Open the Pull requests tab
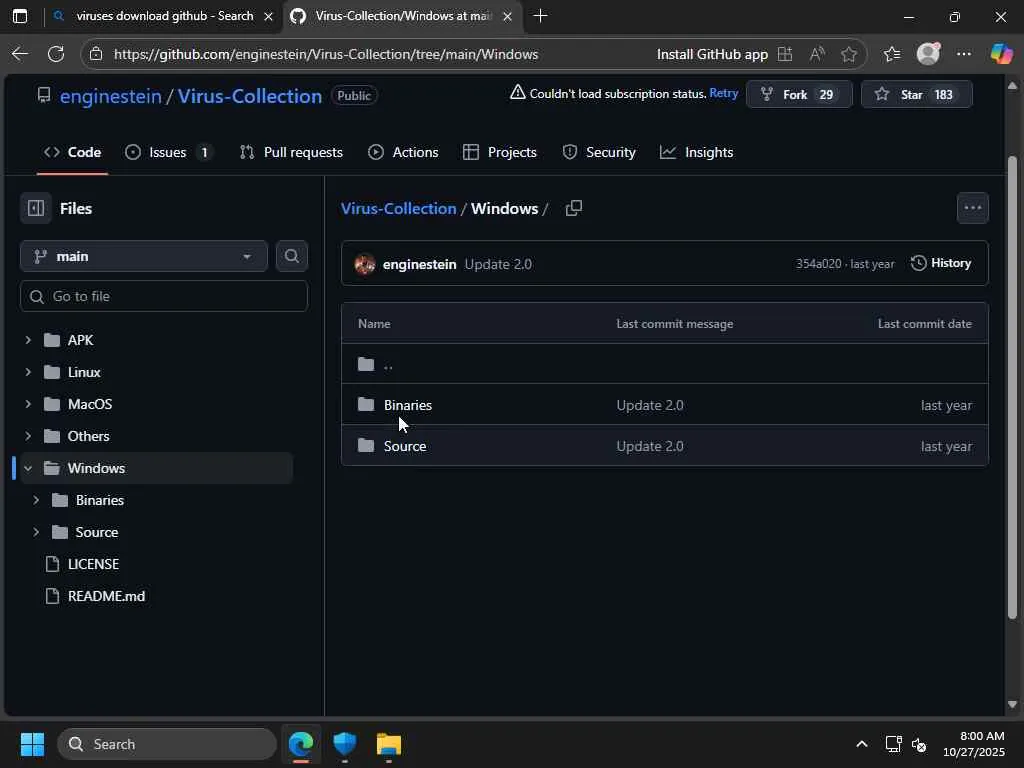Viewport: 1024px width, 768px height. (x=291, y=152)
